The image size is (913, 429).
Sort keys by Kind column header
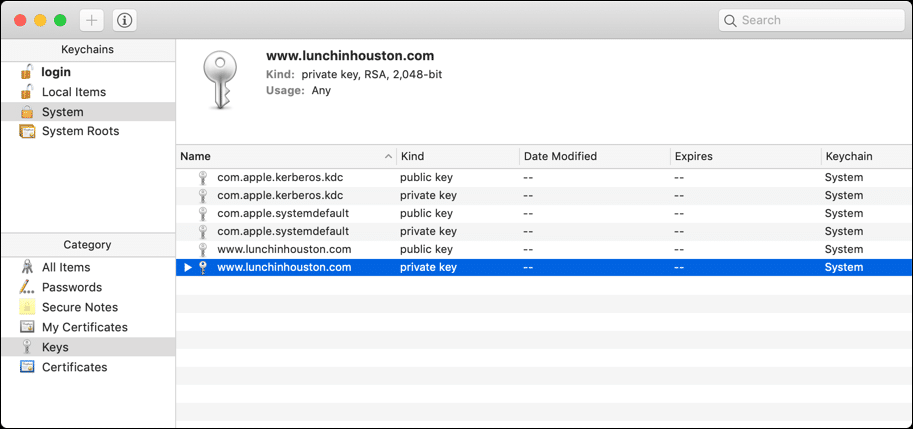(457, 156)
